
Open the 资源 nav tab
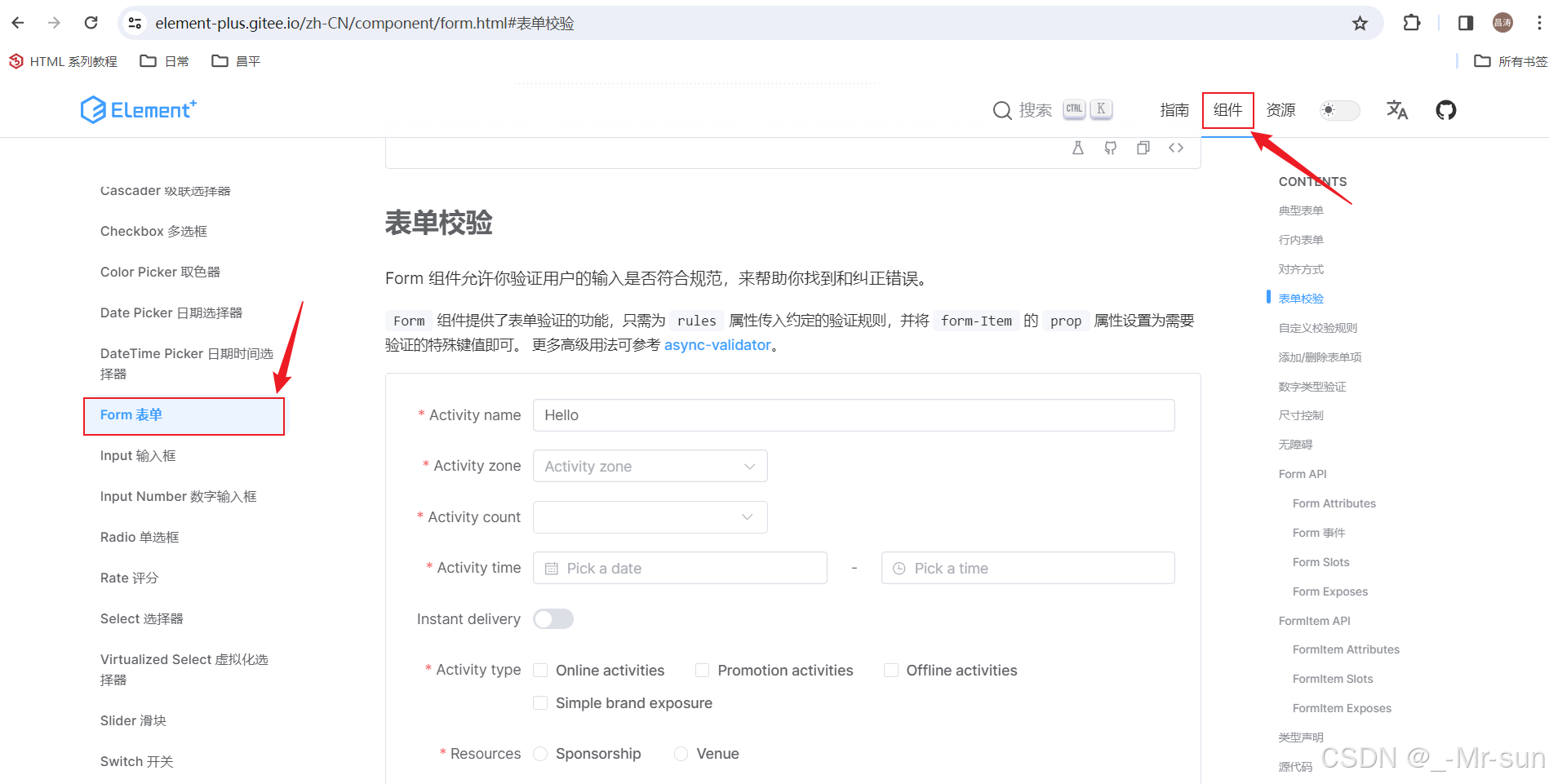coord(1280,110)
